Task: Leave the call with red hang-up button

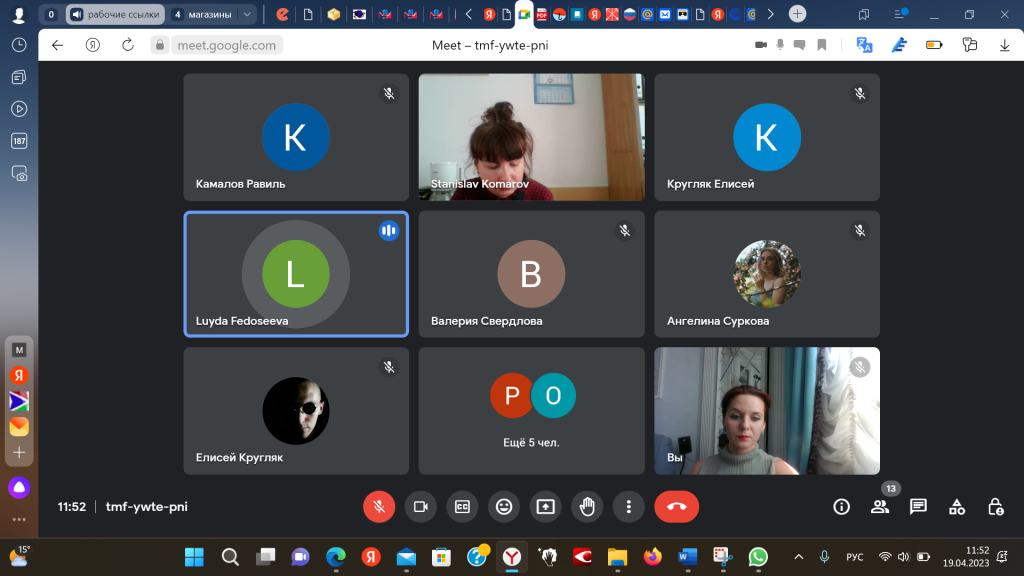Action: (x=677, y=507)
